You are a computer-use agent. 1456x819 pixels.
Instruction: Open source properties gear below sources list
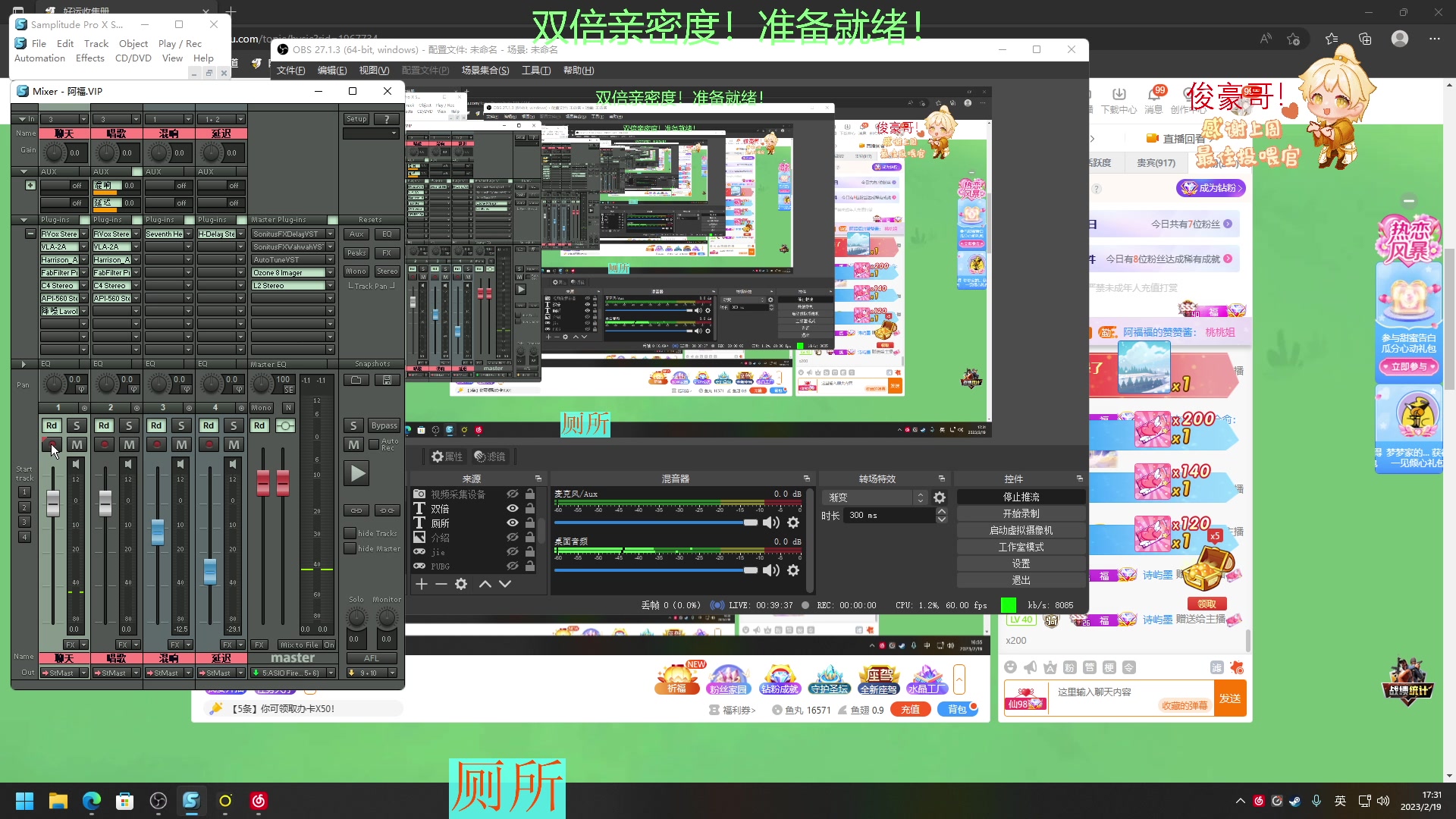tap(461, 584)
